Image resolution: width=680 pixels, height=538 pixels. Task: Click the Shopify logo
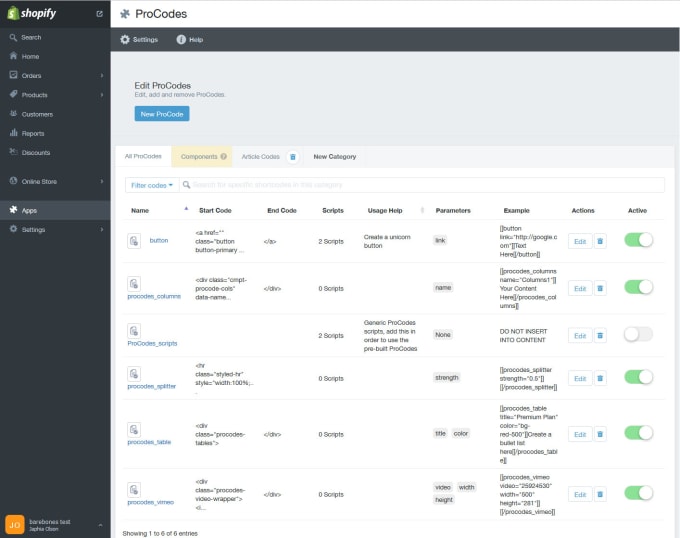pyautogui.click(x=32, y=13)
